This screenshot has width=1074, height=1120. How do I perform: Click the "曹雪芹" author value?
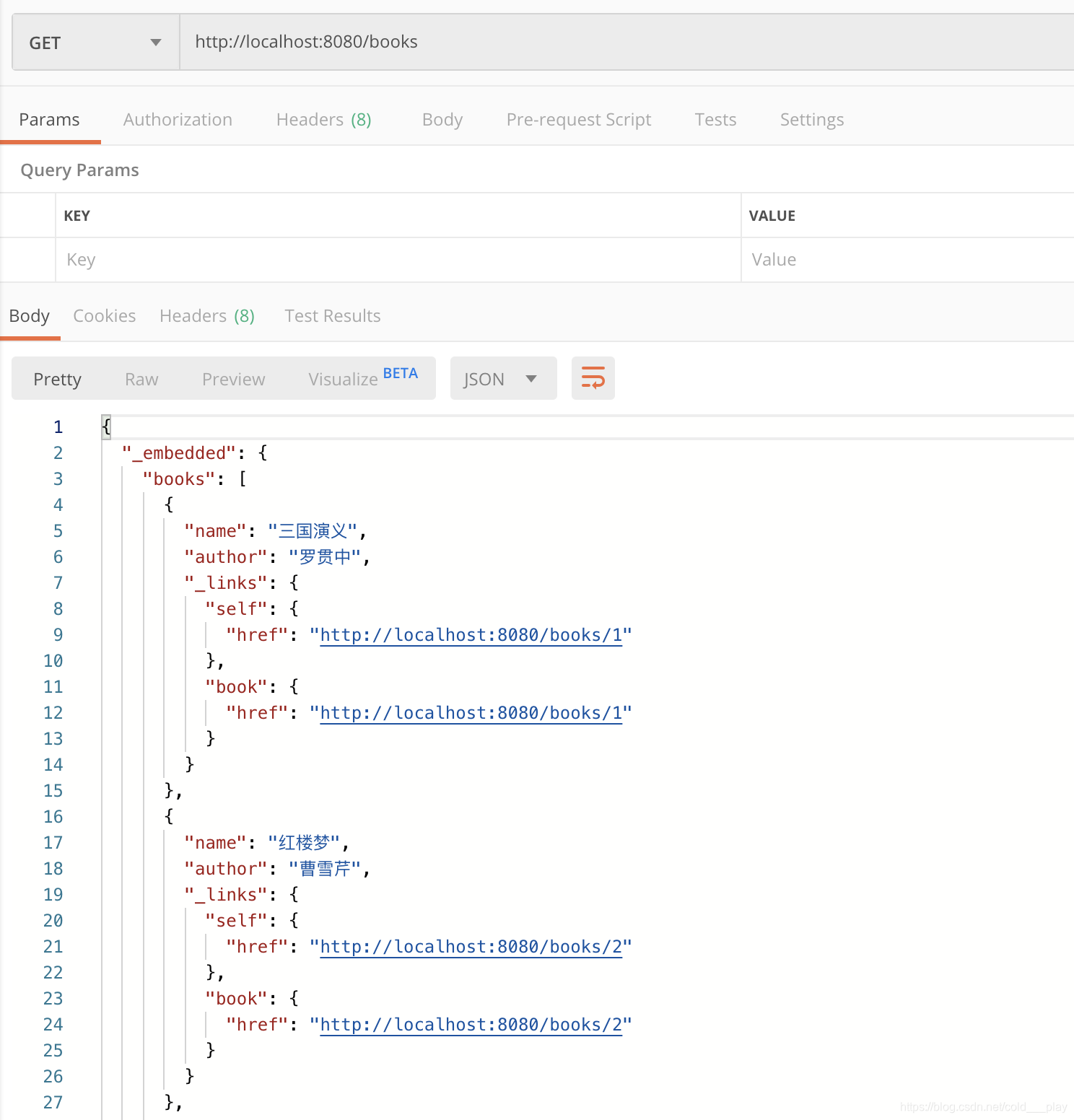(325, 869)
